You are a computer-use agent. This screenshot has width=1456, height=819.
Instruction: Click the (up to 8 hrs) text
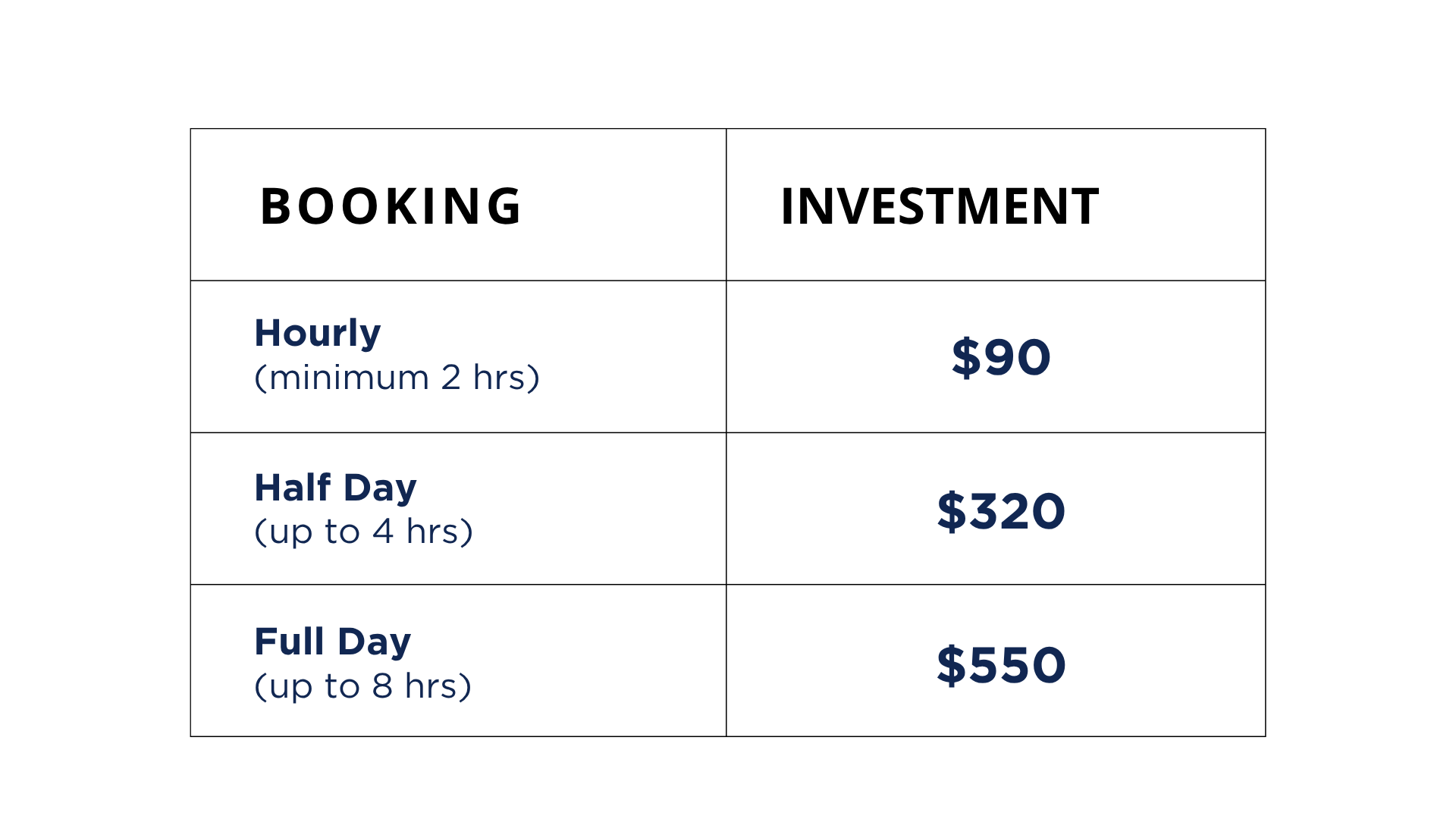click(x=362, y=686)
